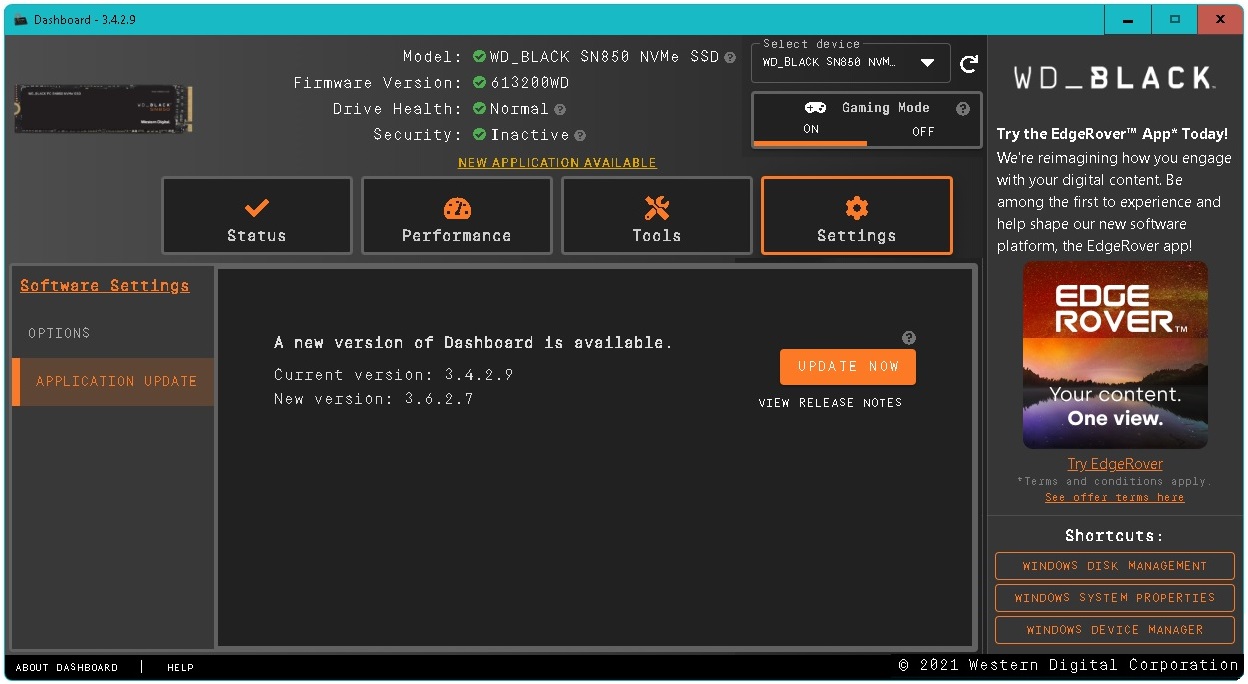Open the Settings tab
Image resolution: width=1248 pixels, height=684 pixels.
coord(857,216)
